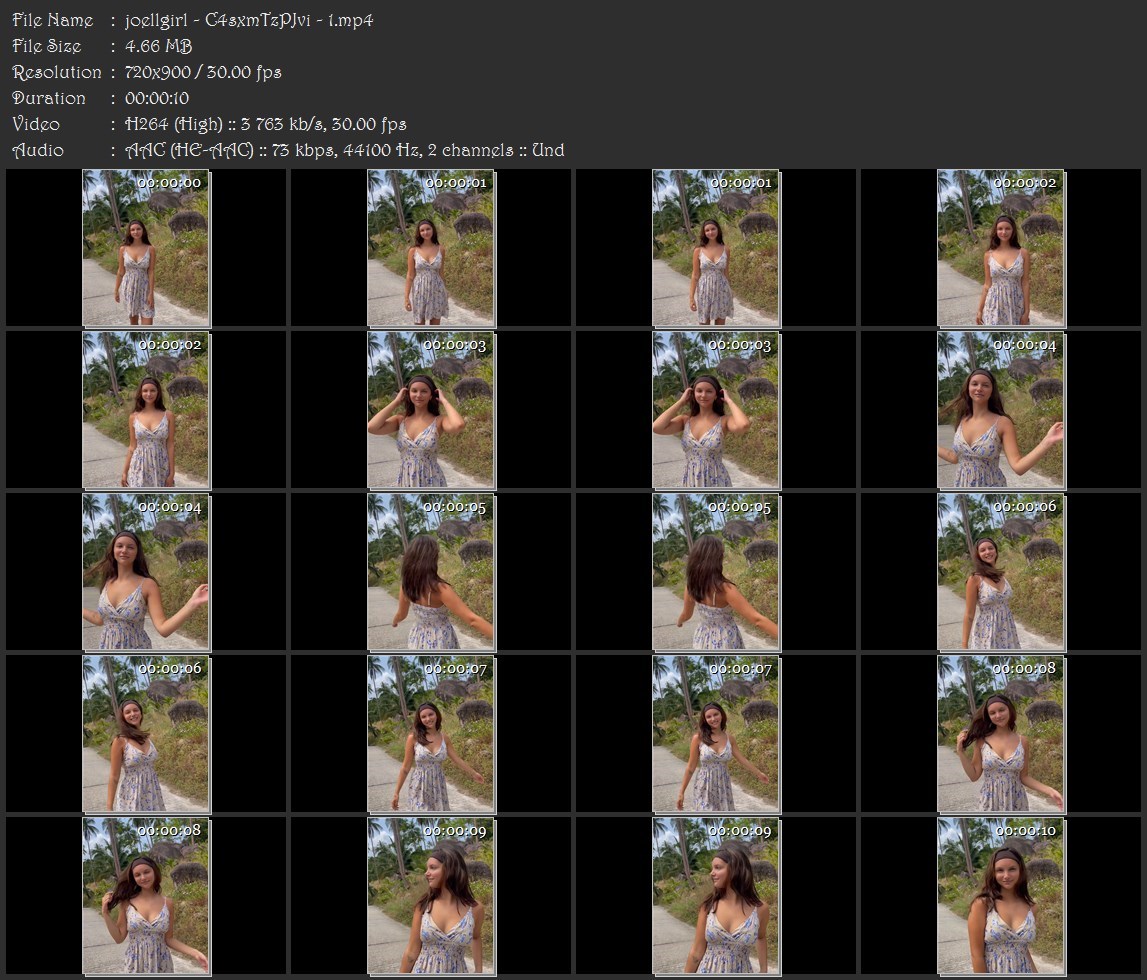Click the "Duration" label
1147x980 pixels.
(49, 98)
